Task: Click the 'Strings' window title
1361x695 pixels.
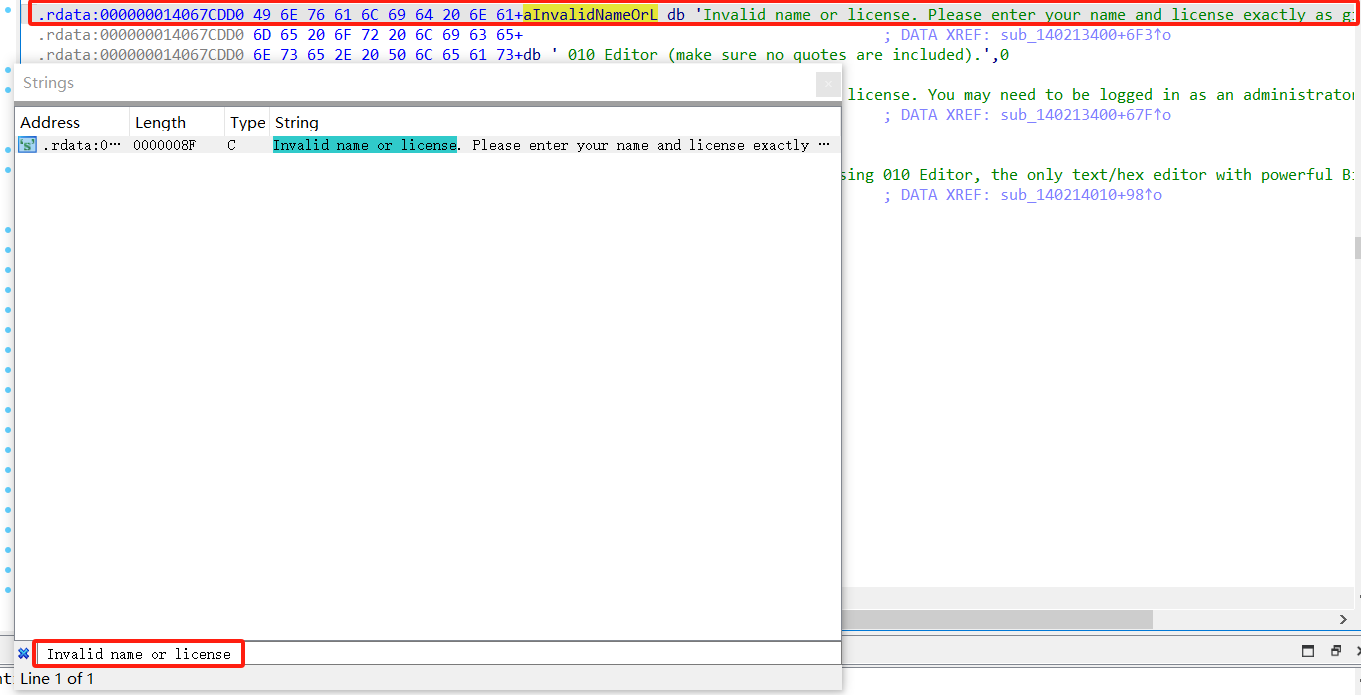Action: [48, 83]
